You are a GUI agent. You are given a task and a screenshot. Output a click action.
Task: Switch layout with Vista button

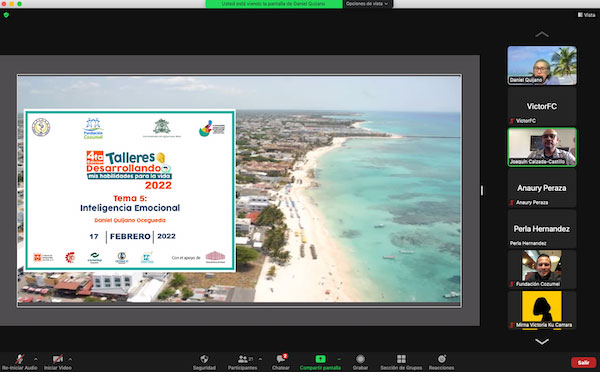point(587,15)
